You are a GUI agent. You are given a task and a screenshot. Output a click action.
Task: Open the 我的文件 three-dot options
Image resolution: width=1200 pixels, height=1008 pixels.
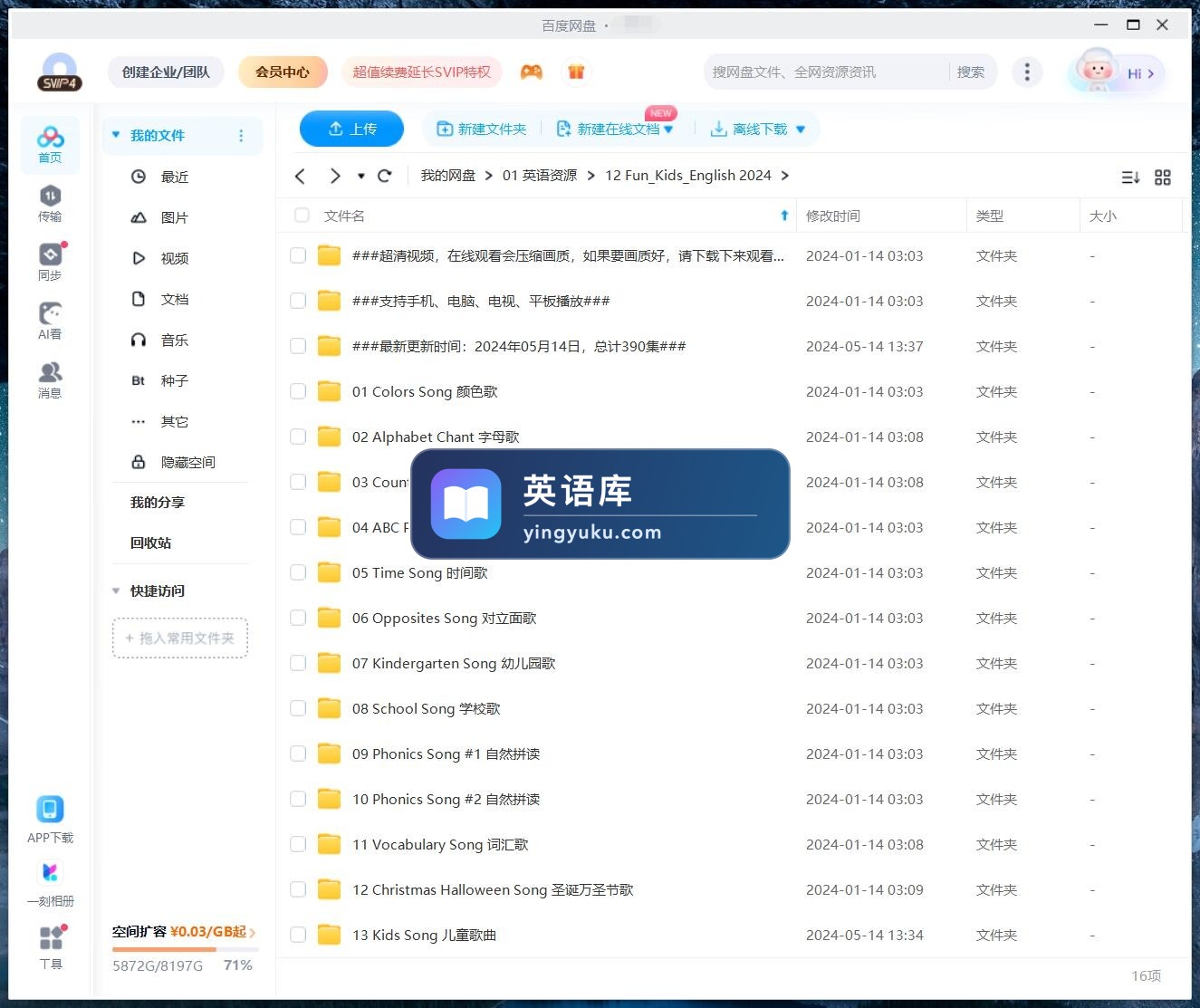241,136
